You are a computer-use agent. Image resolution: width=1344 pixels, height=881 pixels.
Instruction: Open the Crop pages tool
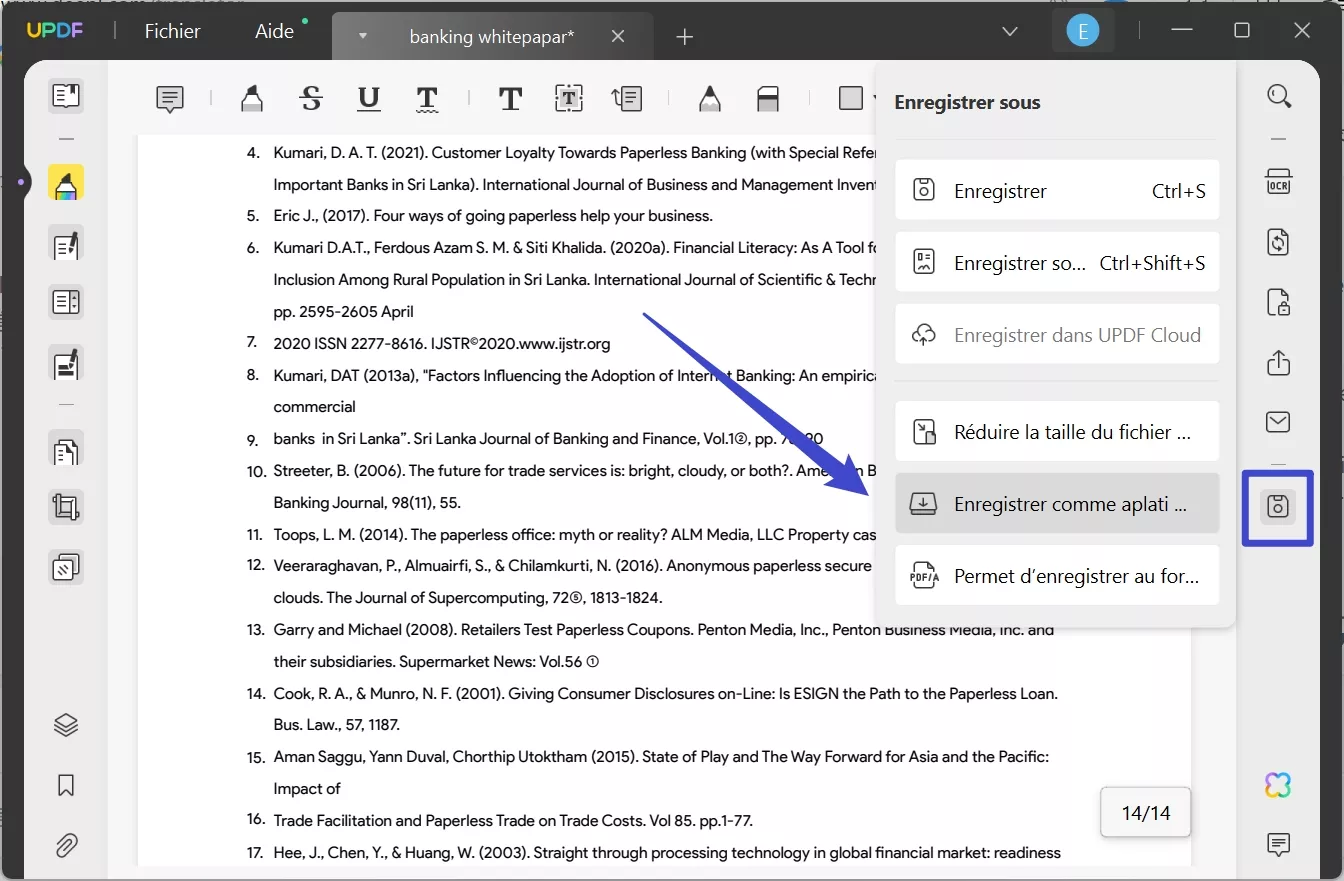coord(66,507)
